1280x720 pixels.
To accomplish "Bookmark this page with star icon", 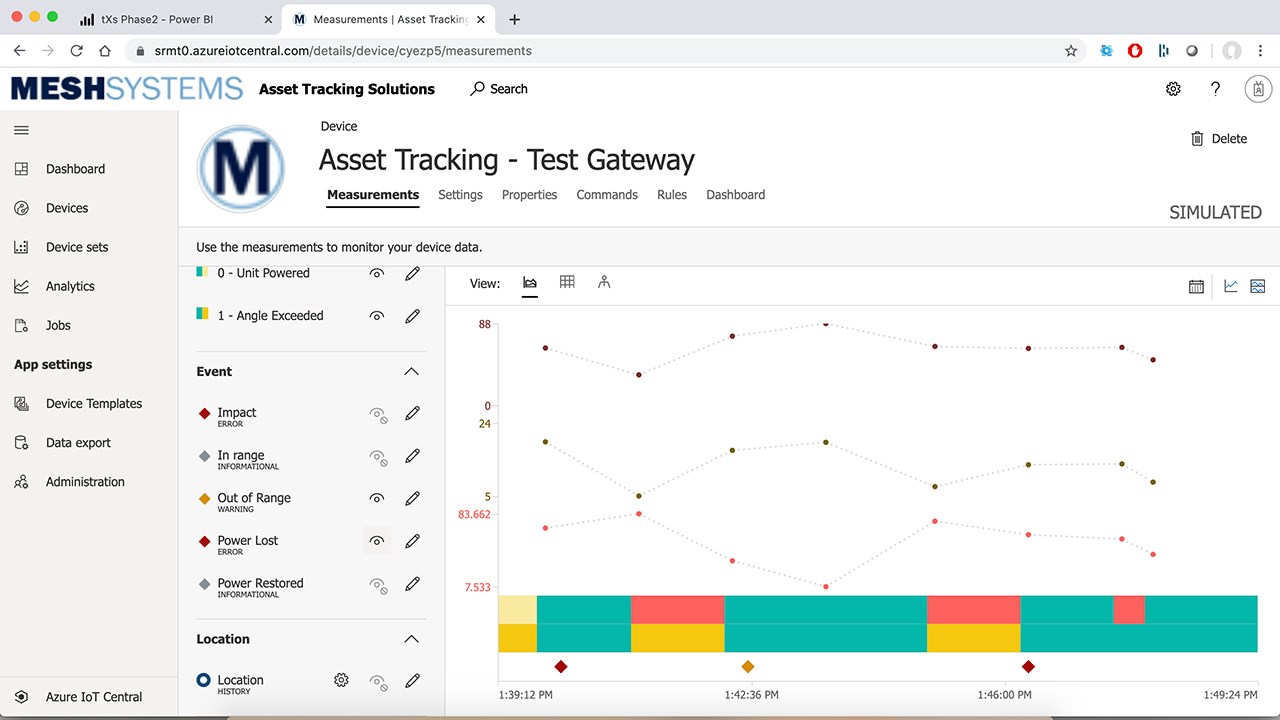I will click(x=1071, y=50).
